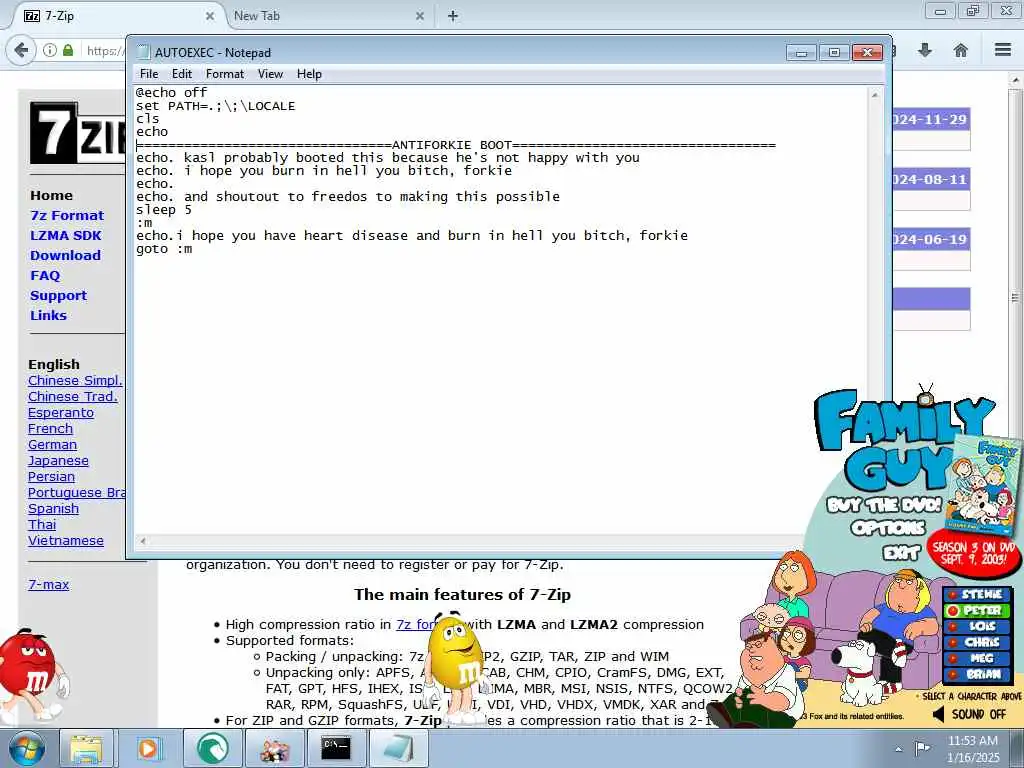Go back with the browser back arrow
The image size is (1024, 768).
tap(21, 50)
